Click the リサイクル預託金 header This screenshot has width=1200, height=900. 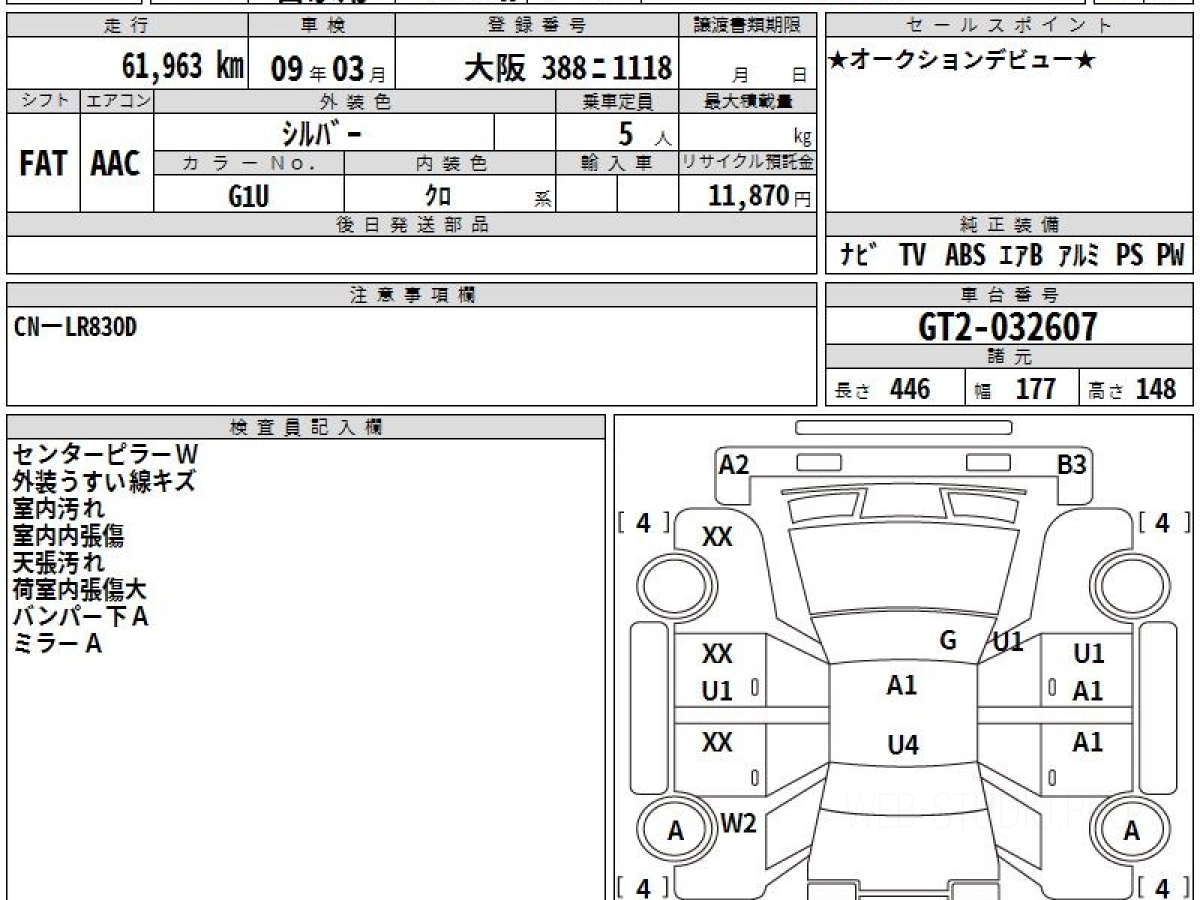(747, 163)
